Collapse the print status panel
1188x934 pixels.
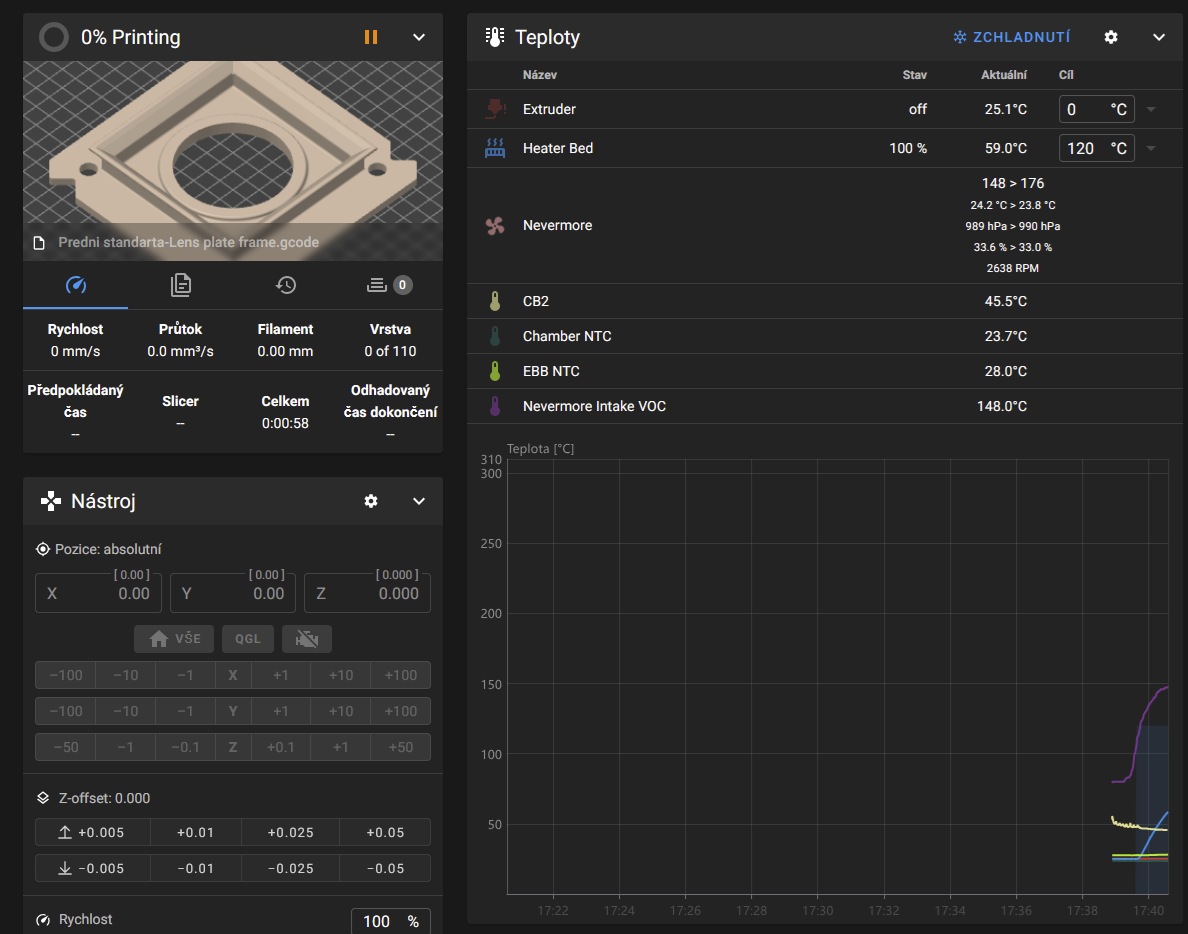point(419,37)
